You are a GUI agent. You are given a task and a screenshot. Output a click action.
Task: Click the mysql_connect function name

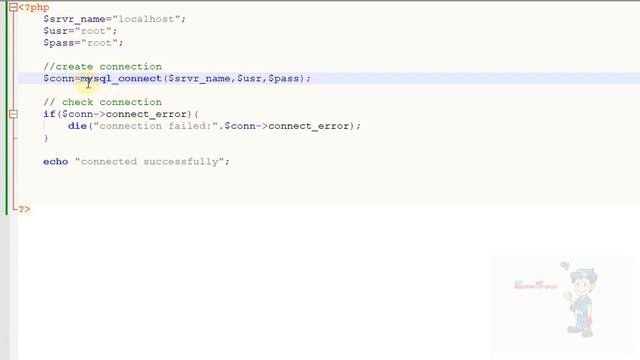point(121,78)
